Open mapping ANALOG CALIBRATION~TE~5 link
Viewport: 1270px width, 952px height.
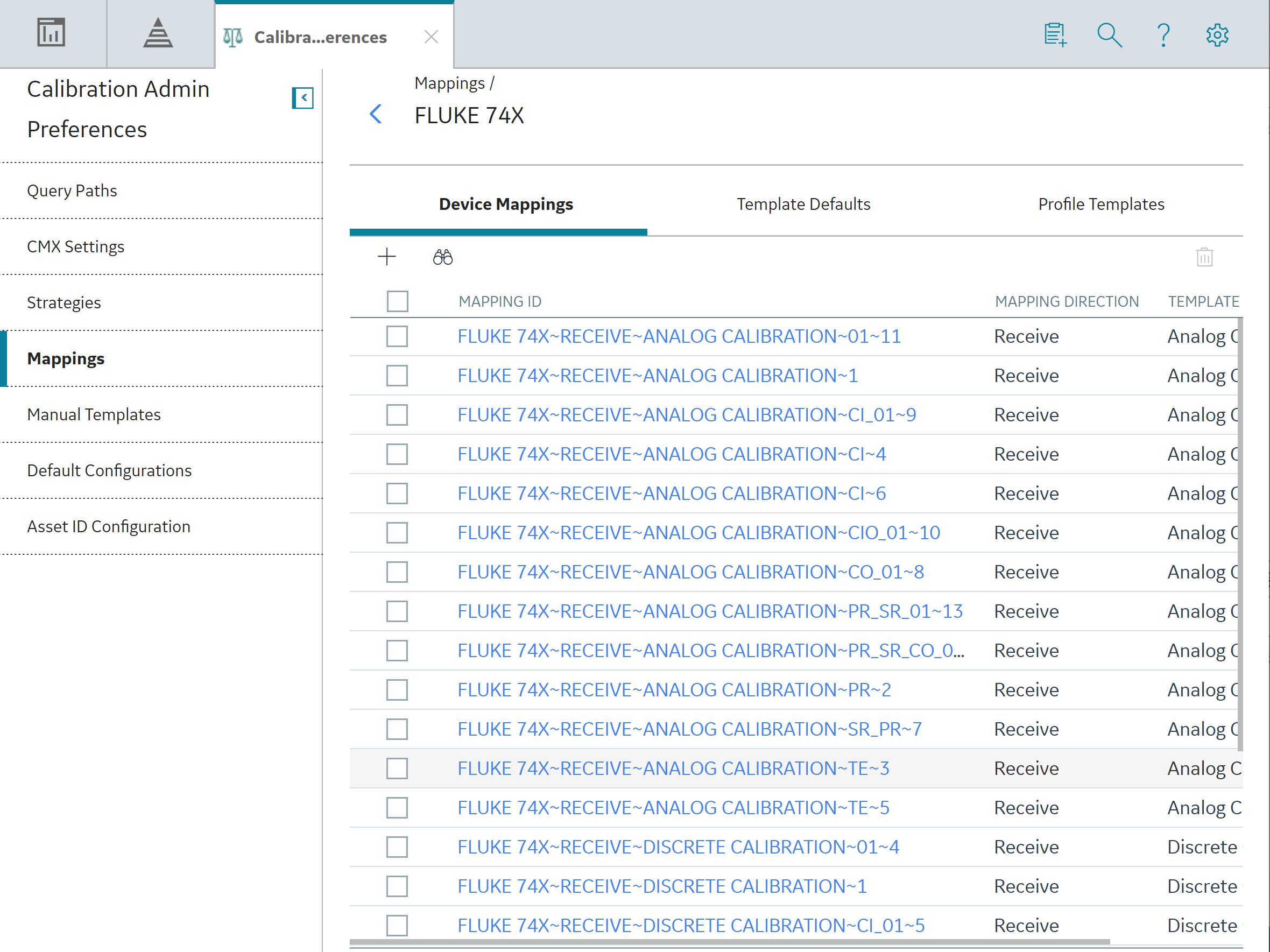coord(673,808)
